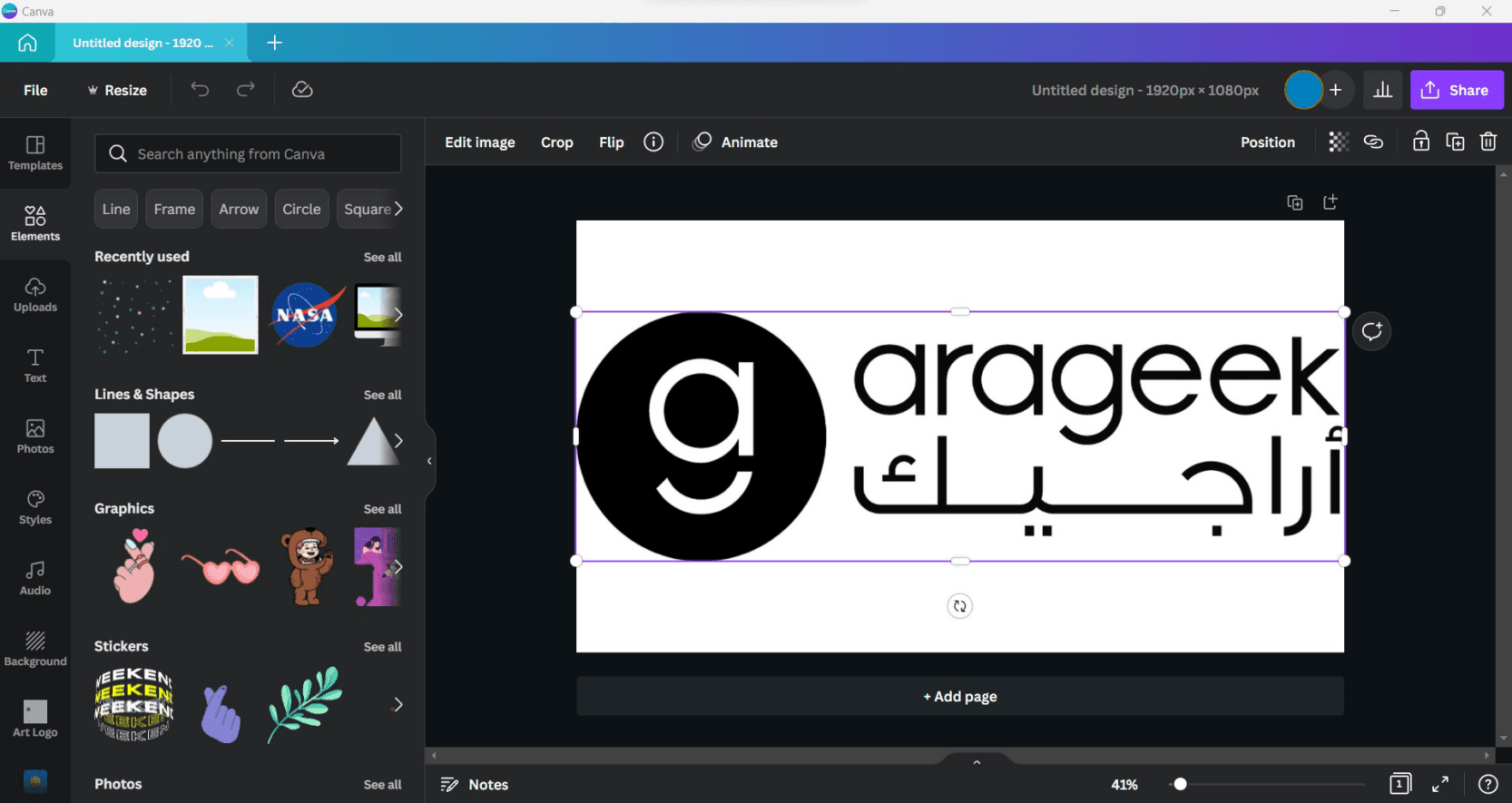Add collaborator with plus beside avatar
The image size is (1512, 803).
[x=1336, y=90]
